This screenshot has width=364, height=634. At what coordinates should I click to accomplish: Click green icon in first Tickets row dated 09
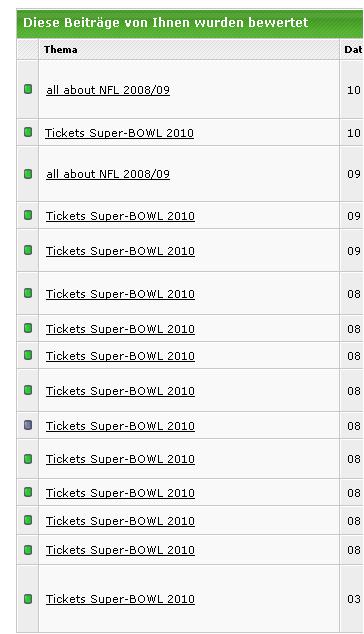[28, 215]
